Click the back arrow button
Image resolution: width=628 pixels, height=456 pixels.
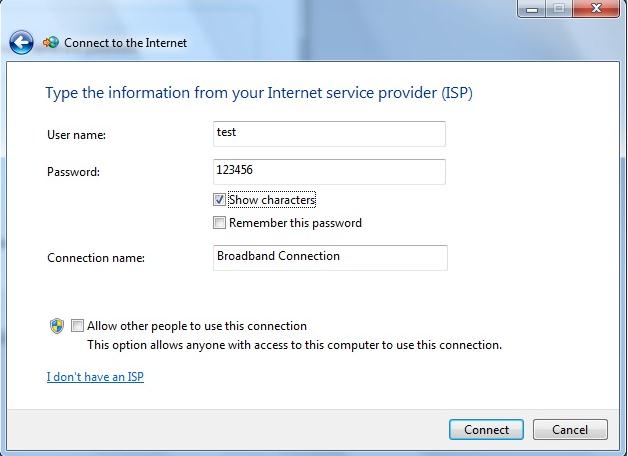coord(21,42)
